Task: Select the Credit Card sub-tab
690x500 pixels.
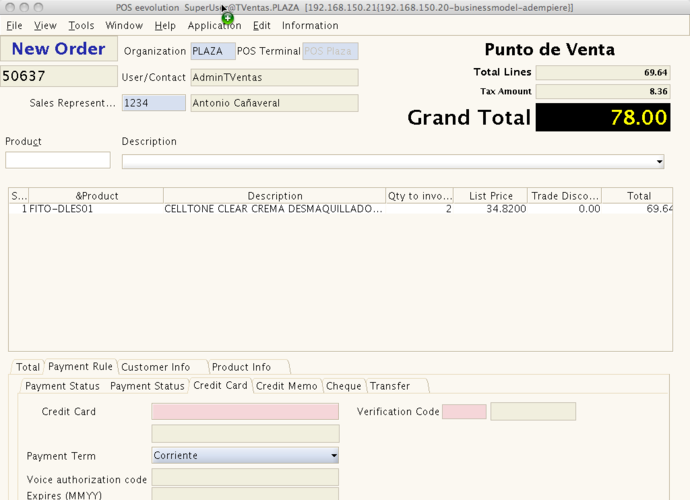Action: coord(220,386)
